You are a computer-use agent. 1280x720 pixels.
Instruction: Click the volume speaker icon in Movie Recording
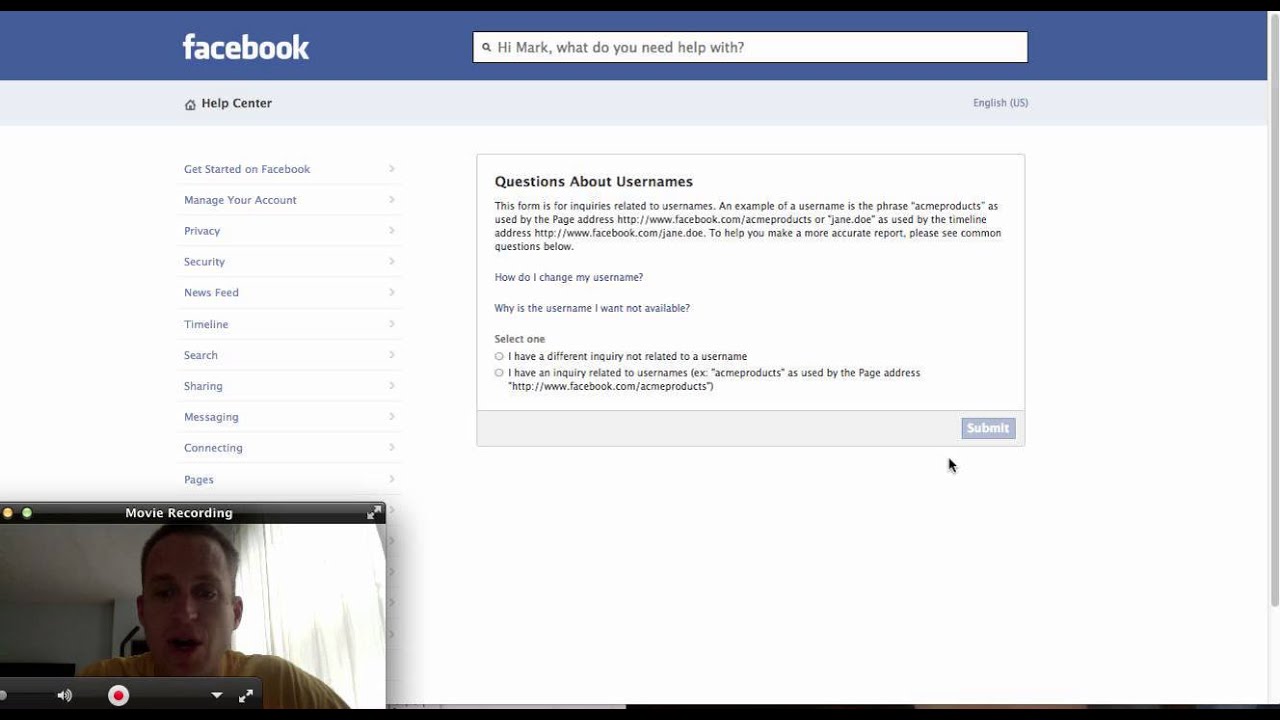65,695
